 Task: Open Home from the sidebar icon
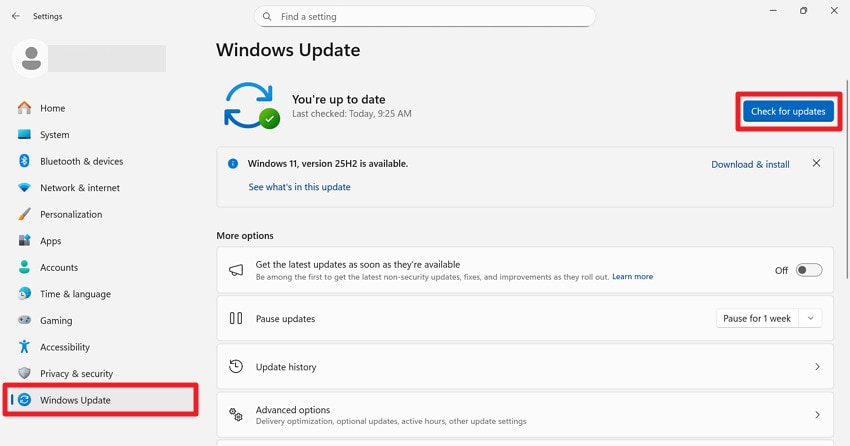click(x=24, y=108)
